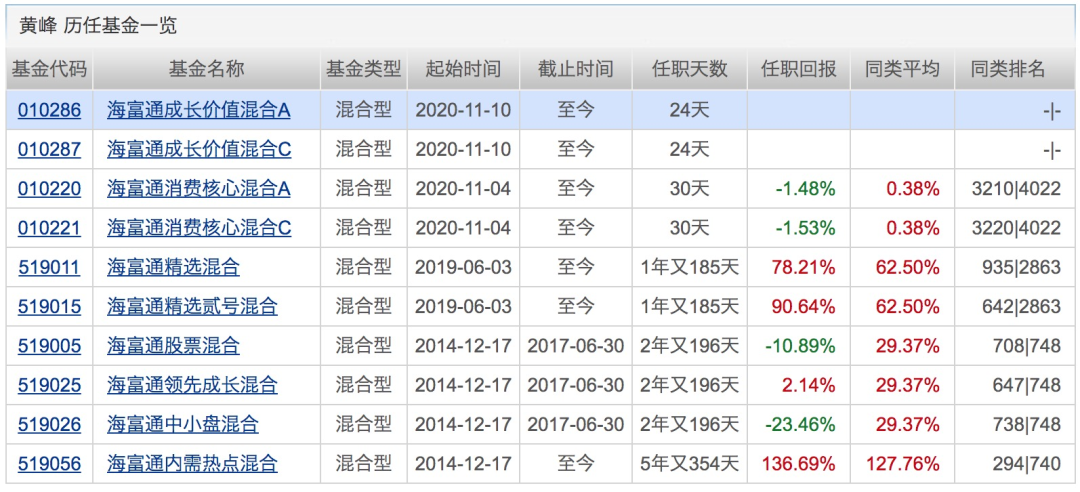
Task: Select the 642|2863 ranking cell
Action: point(1021,307)
